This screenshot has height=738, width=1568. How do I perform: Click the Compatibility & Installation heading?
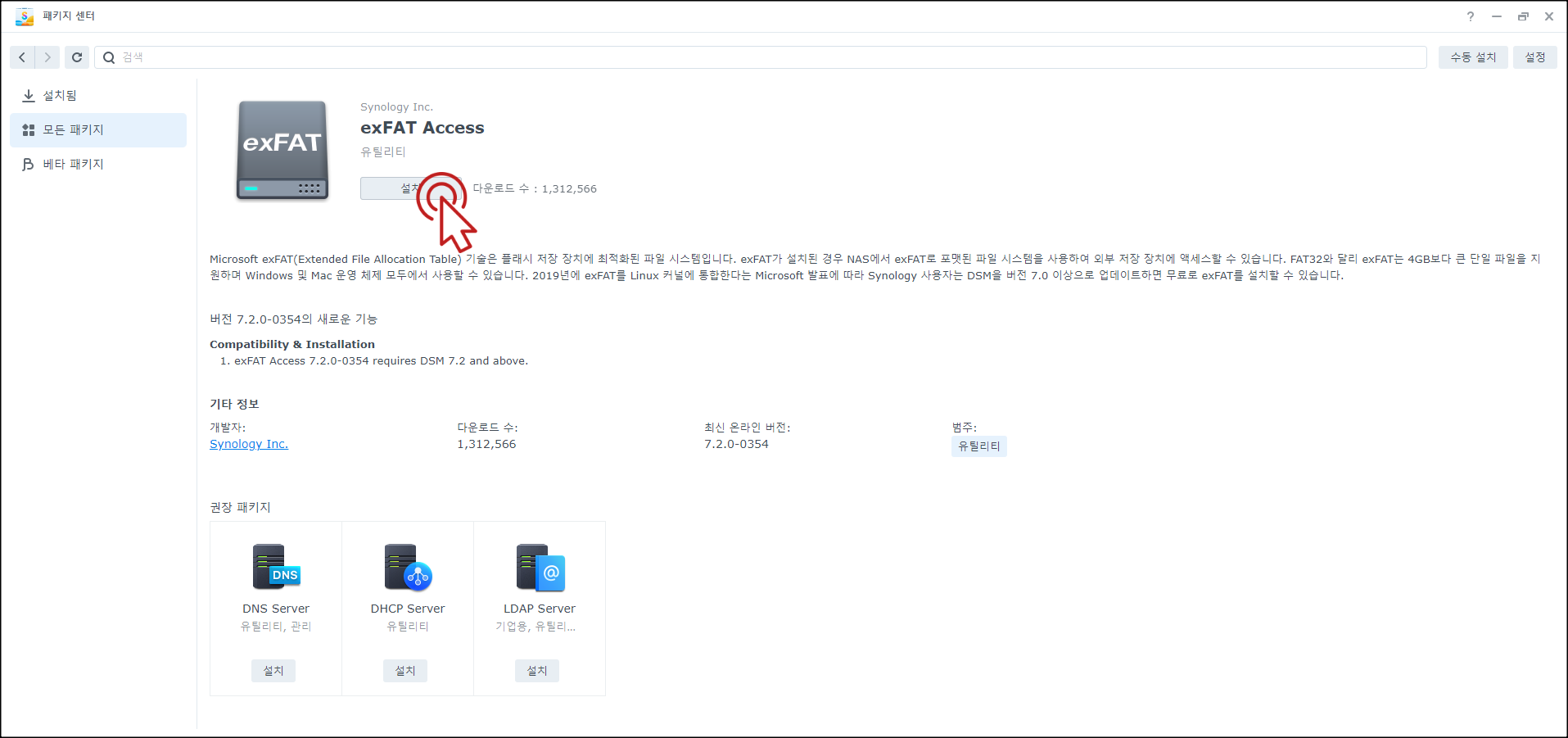click(292, 345)
